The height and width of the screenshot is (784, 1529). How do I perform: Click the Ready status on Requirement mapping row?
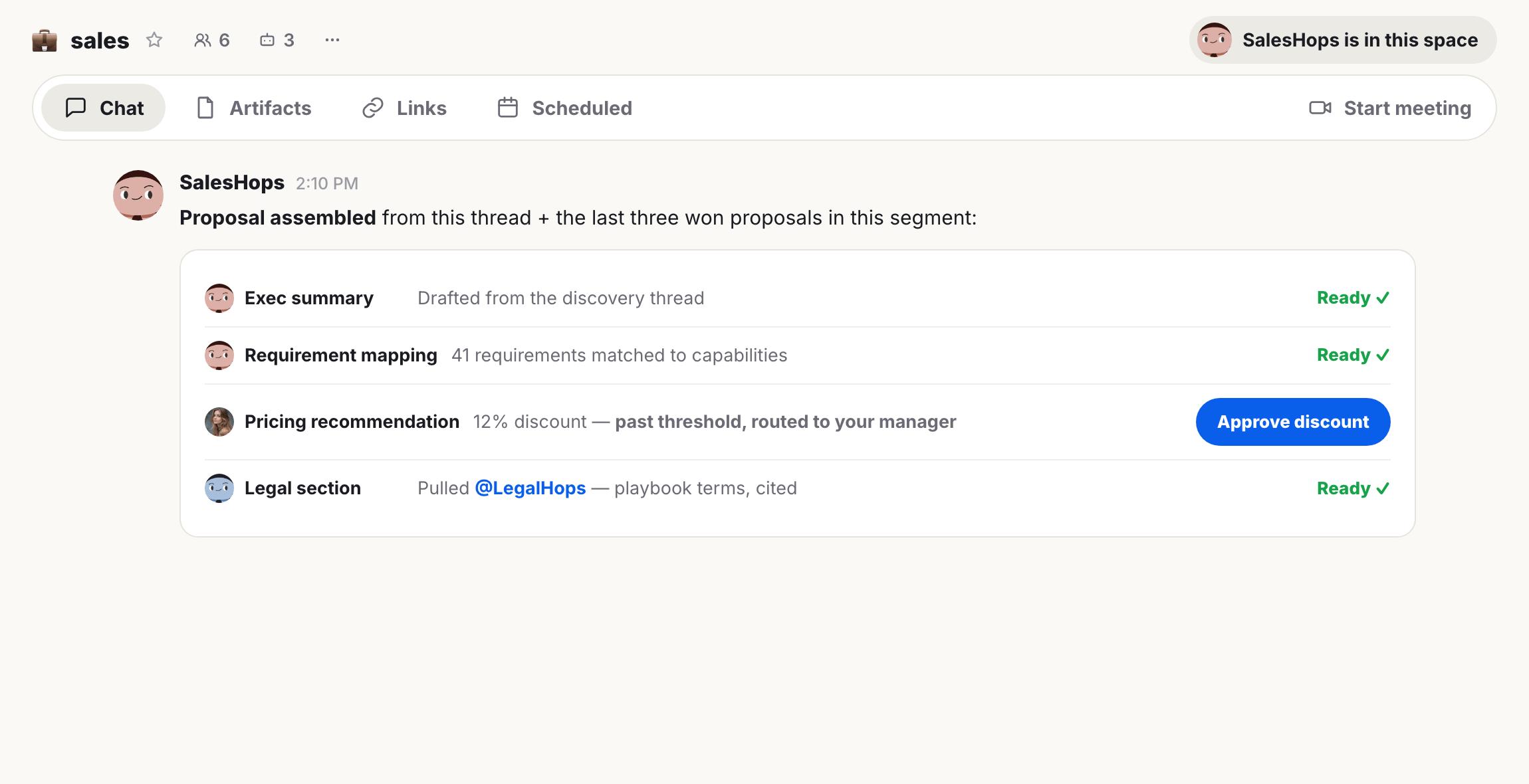pos(1353,355)
